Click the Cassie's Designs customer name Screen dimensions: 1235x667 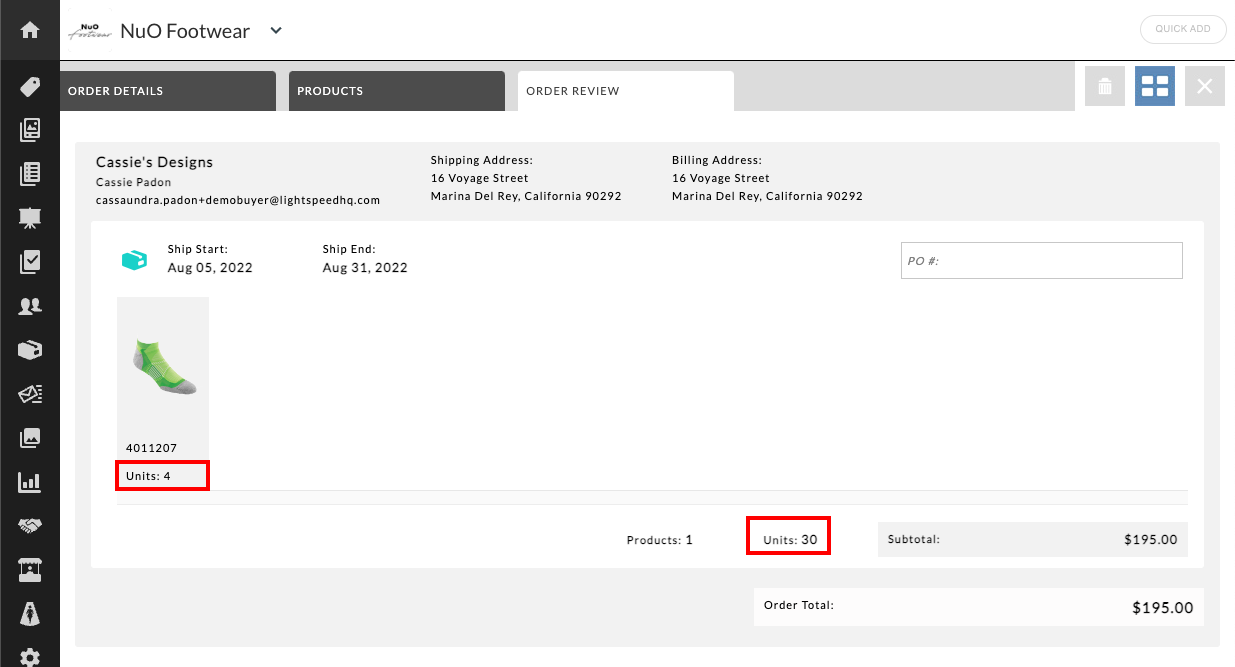[155, 162]
